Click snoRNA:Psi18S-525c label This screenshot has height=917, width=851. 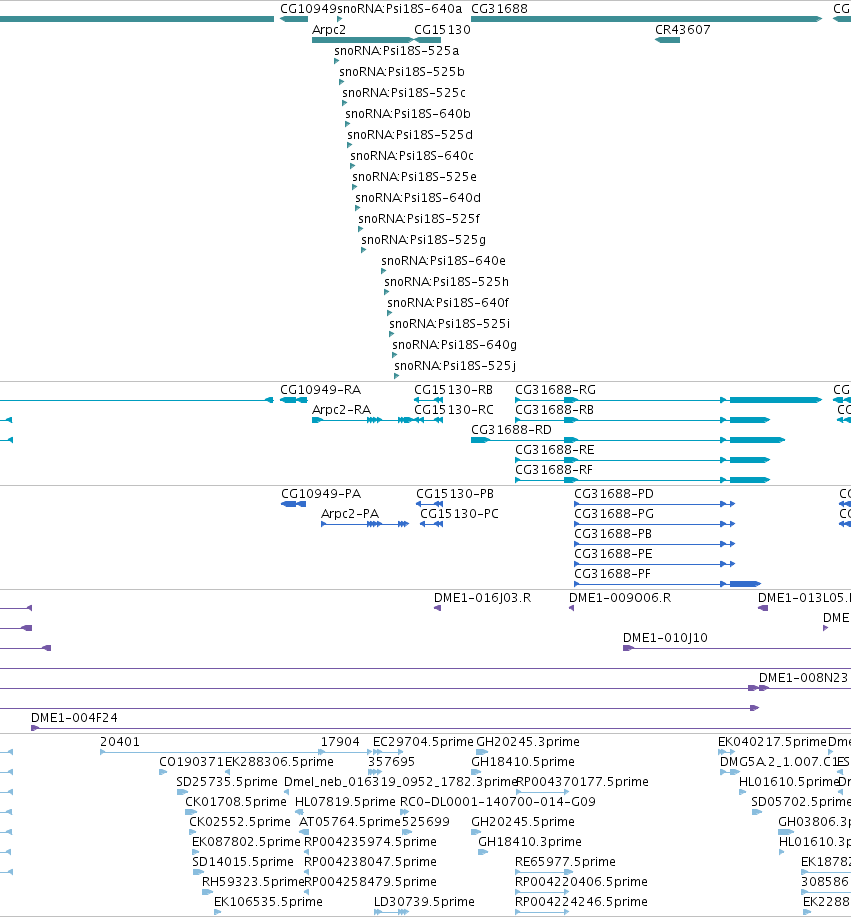click(404, 93)
